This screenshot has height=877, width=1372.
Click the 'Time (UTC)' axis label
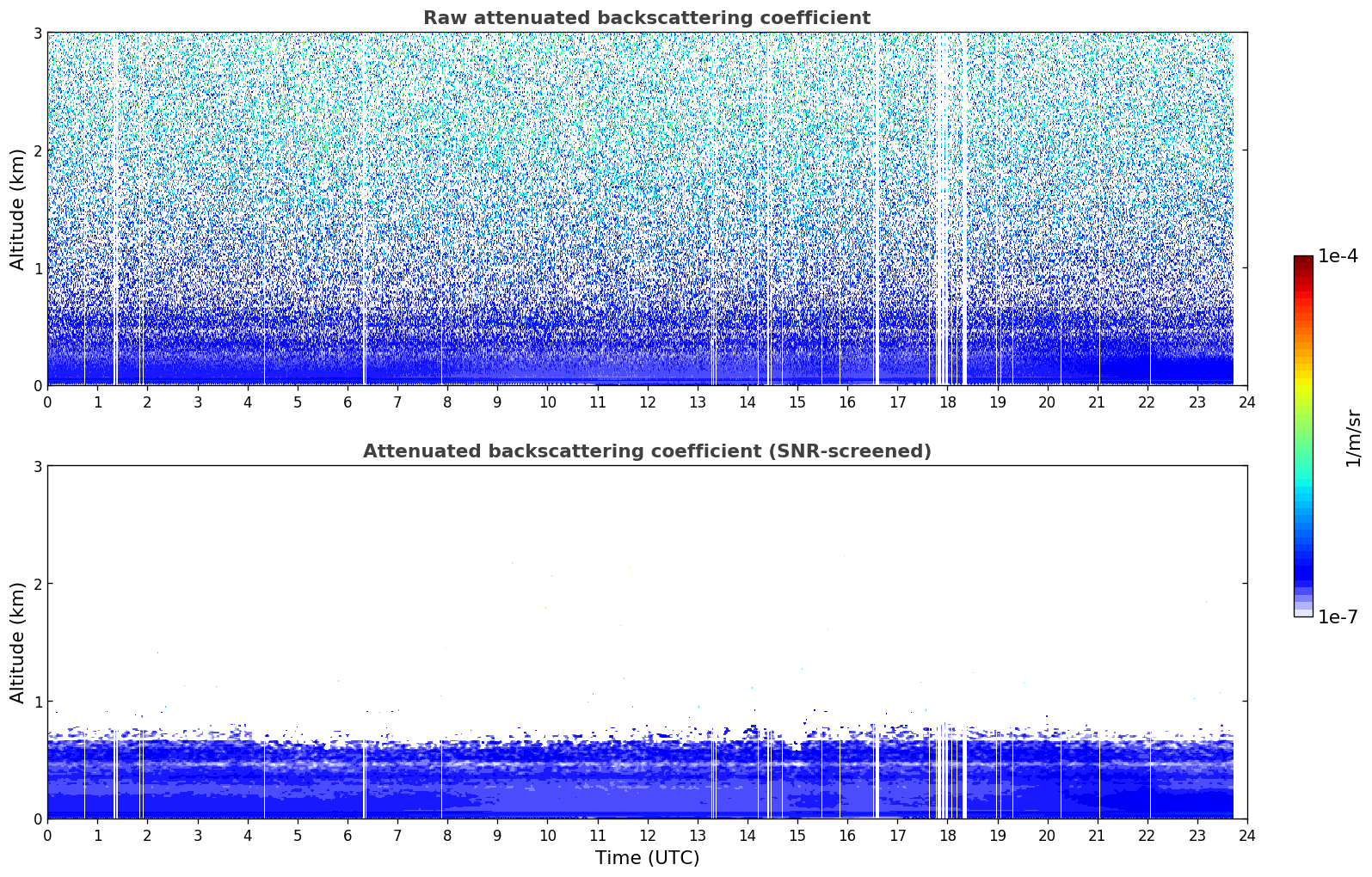[x=647, y=857]
